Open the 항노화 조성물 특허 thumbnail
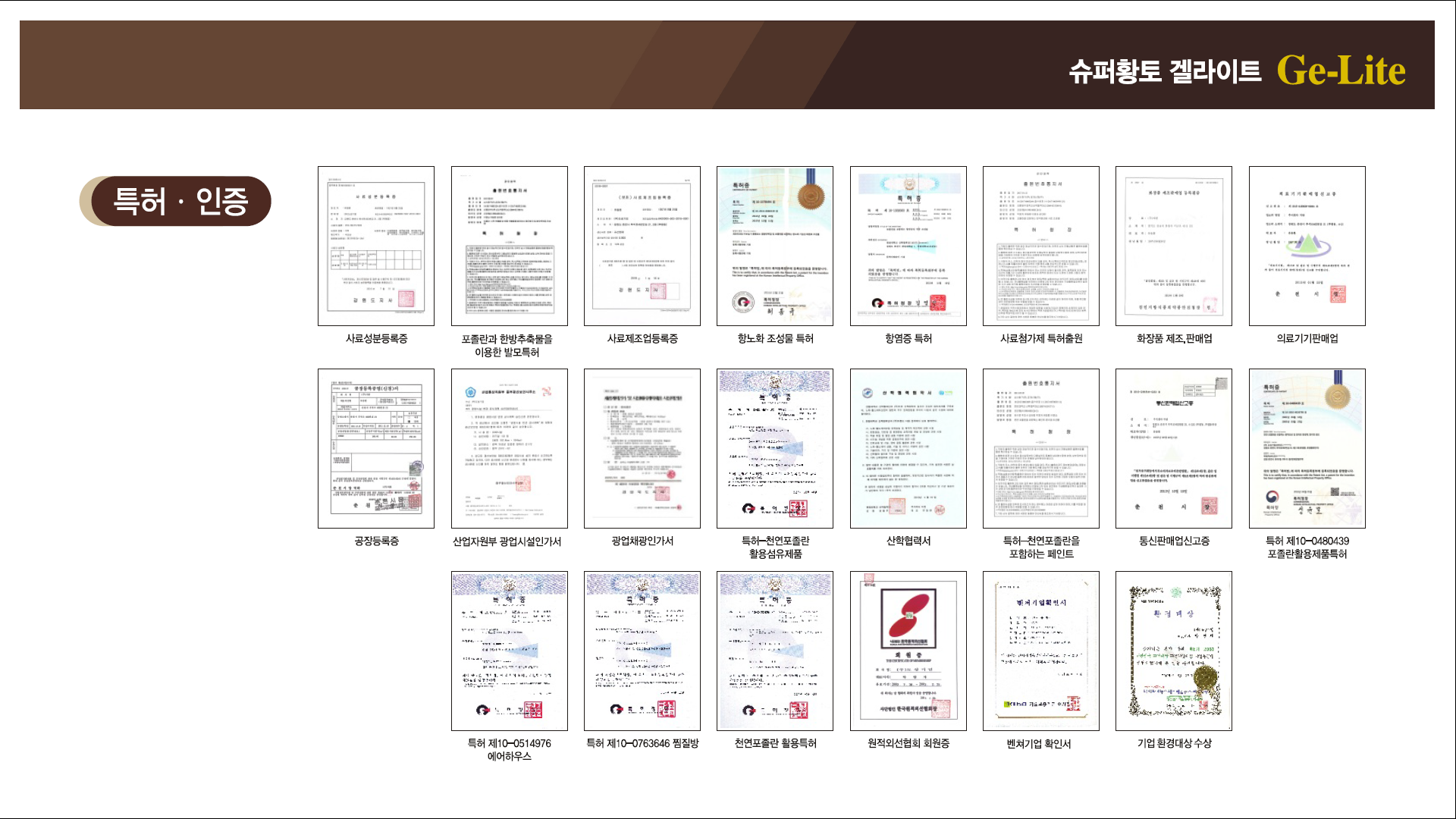Screen dimensions: 1456x819 click(x=775, y=246)
